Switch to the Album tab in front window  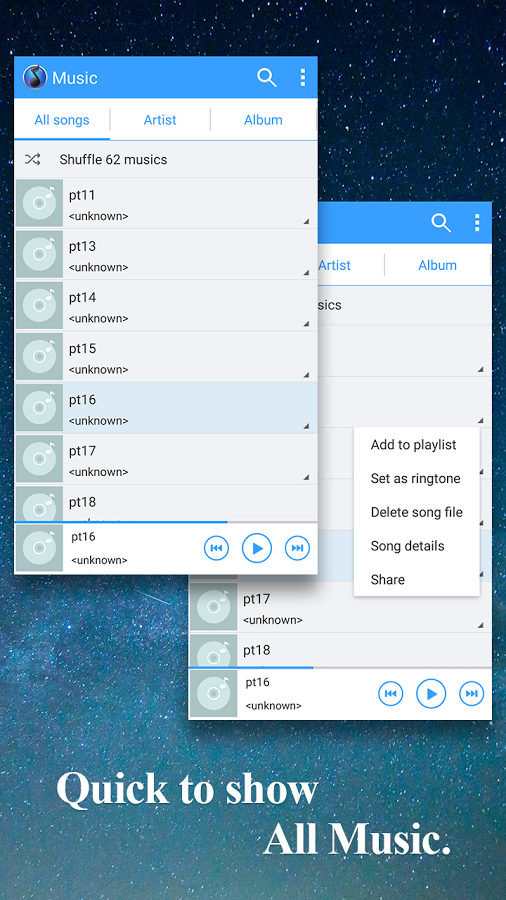pos(263,120)
